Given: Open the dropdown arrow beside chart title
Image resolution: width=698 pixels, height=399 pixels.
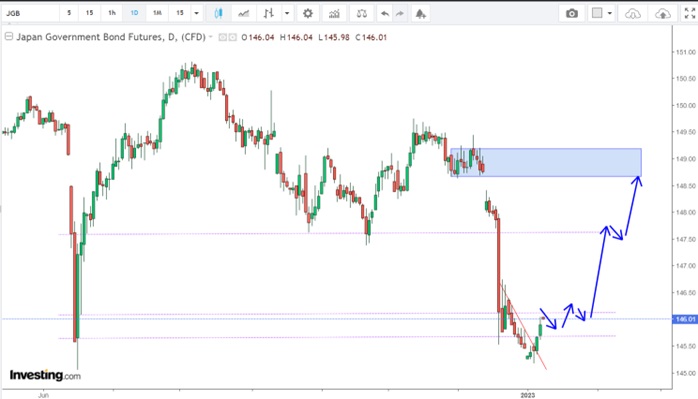Looking at the screenshot, I should [211, 37].
